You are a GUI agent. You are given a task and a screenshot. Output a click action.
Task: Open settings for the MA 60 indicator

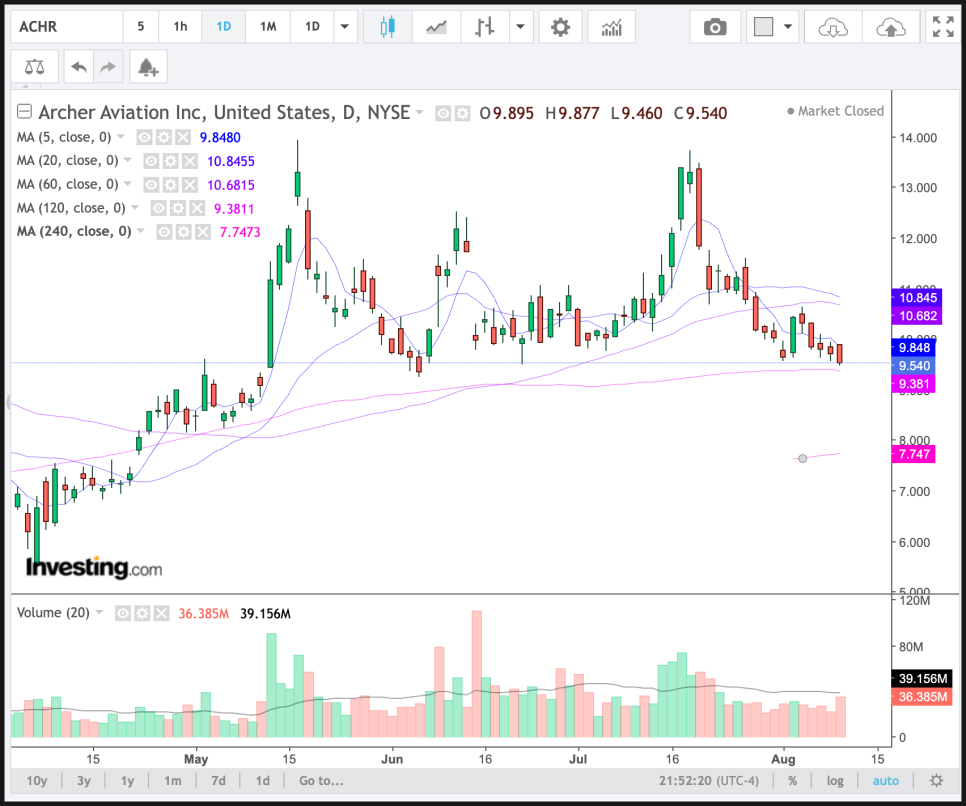(x=171, y=184)
